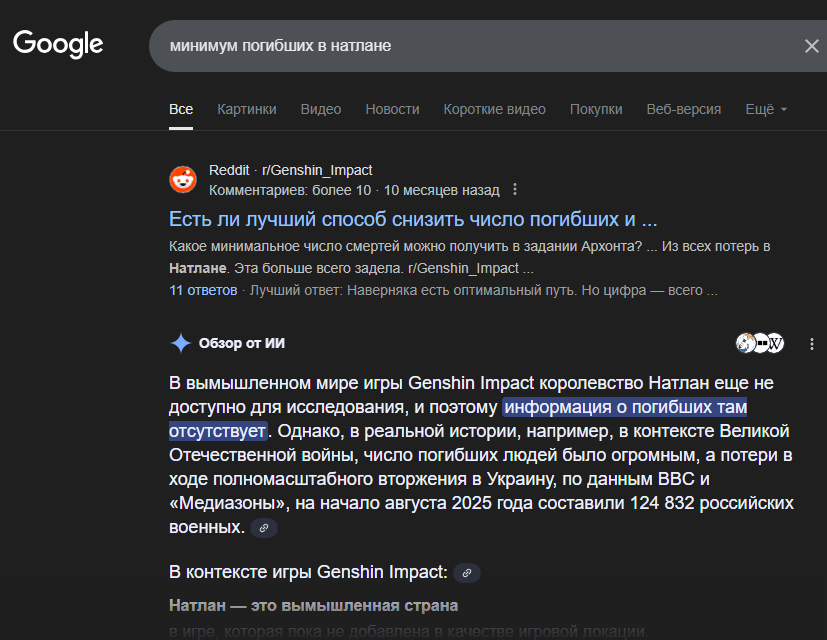Click the Google logo
The width and height of the screenshot is (827, 640).
[x=58, y=43]
